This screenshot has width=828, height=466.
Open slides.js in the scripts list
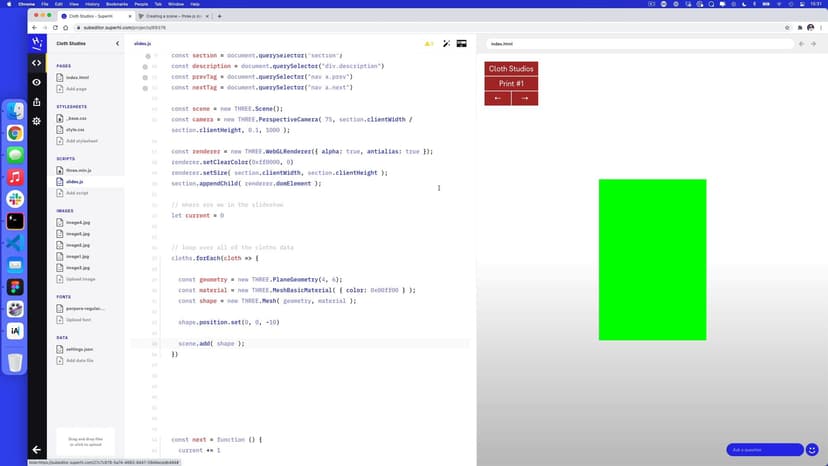click(75, 182)
